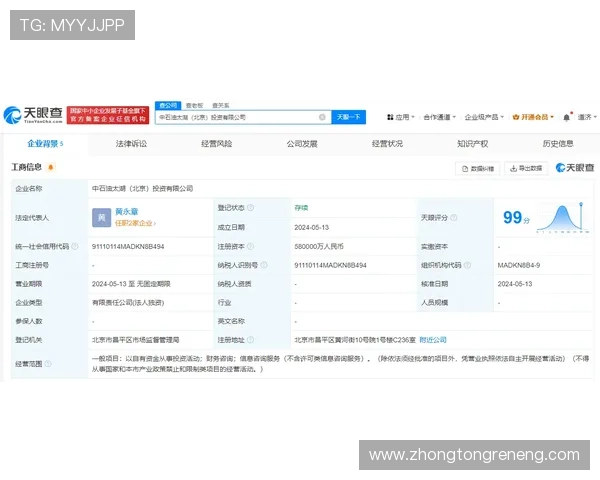Open the 法律诉讼 tab
Image resolution: width=600 pixels, height=480 pixels.
tap(131, 144)
